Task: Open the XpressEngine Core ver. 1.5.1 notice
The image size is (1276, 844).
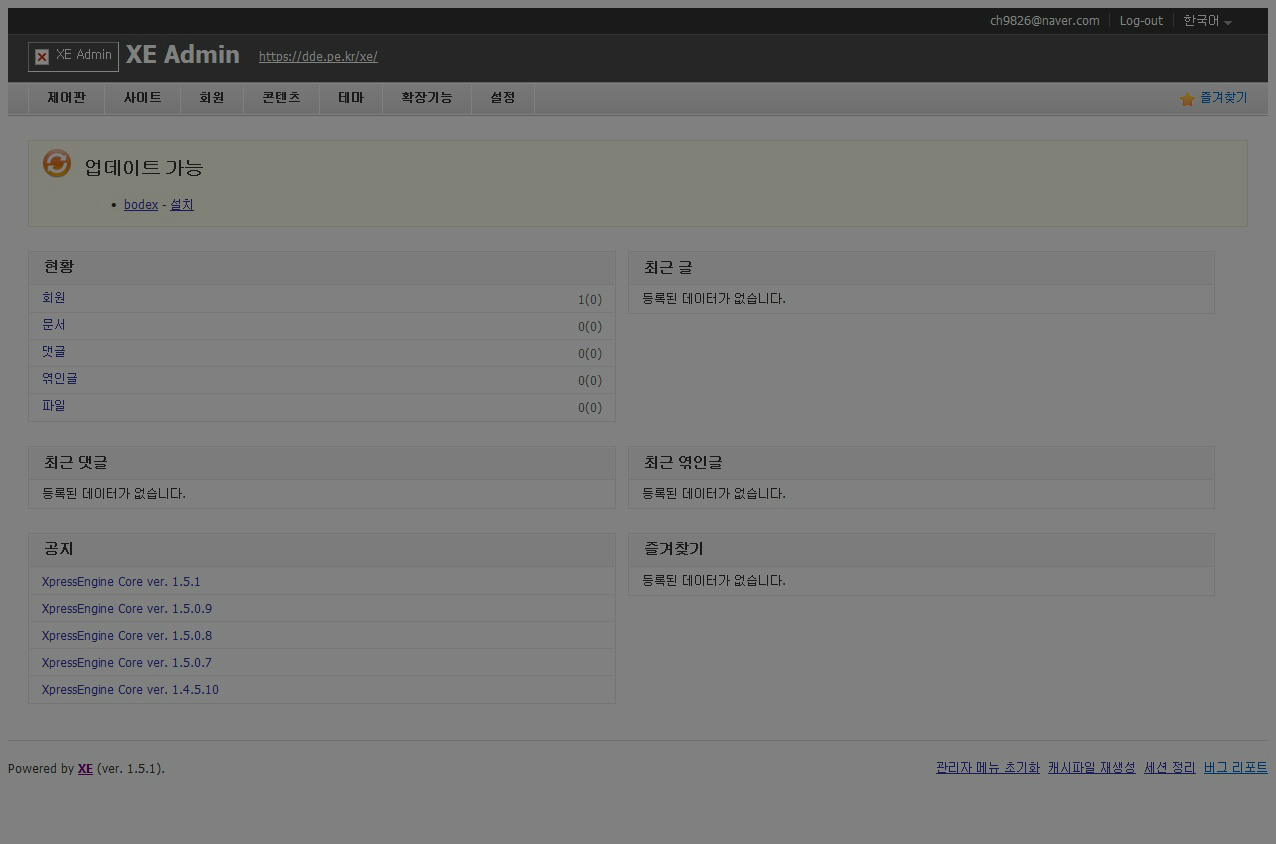Action: (121, 581)
